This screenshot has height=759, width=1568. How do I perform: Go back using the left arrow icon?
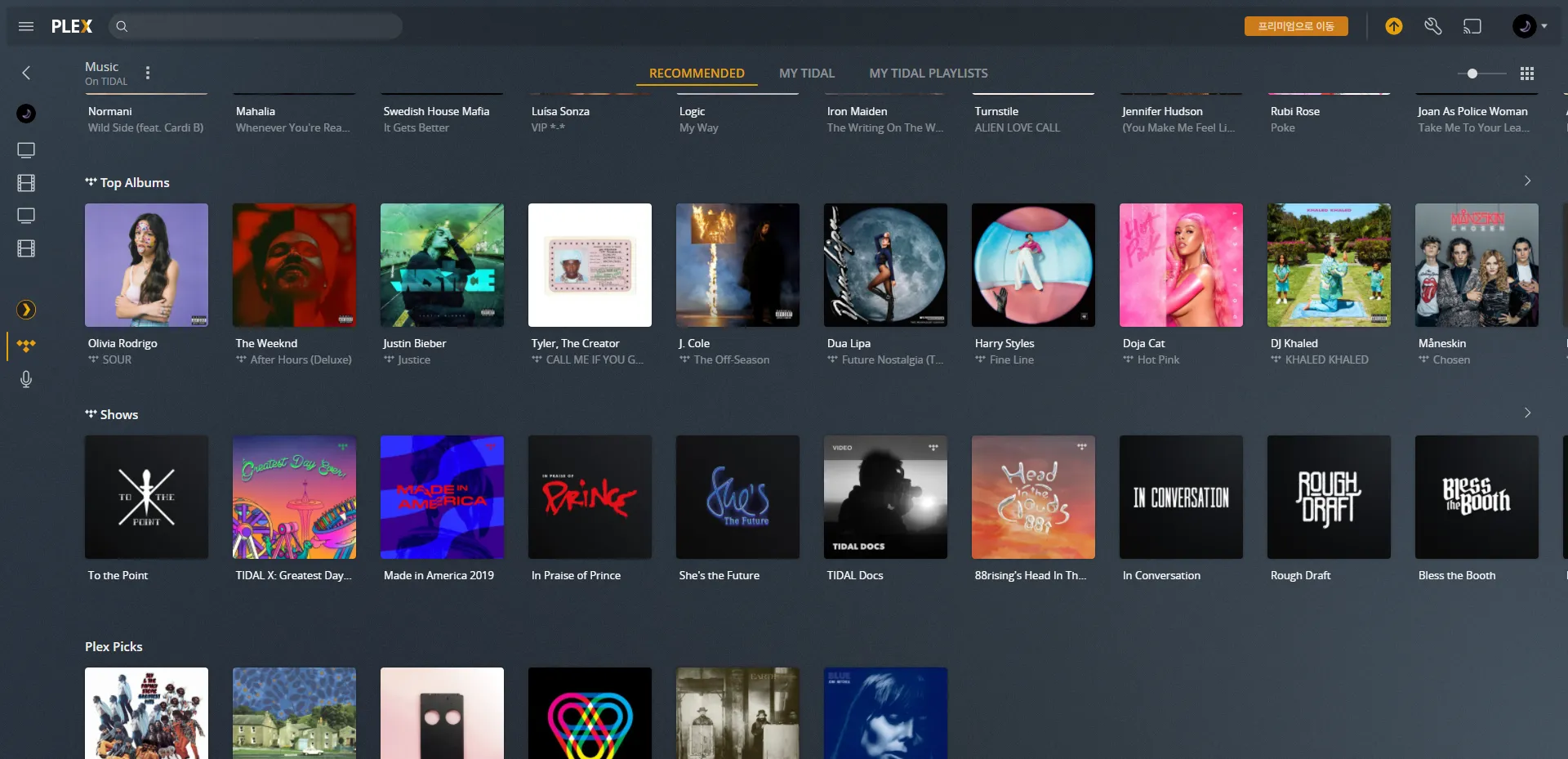tap(26, 73)
